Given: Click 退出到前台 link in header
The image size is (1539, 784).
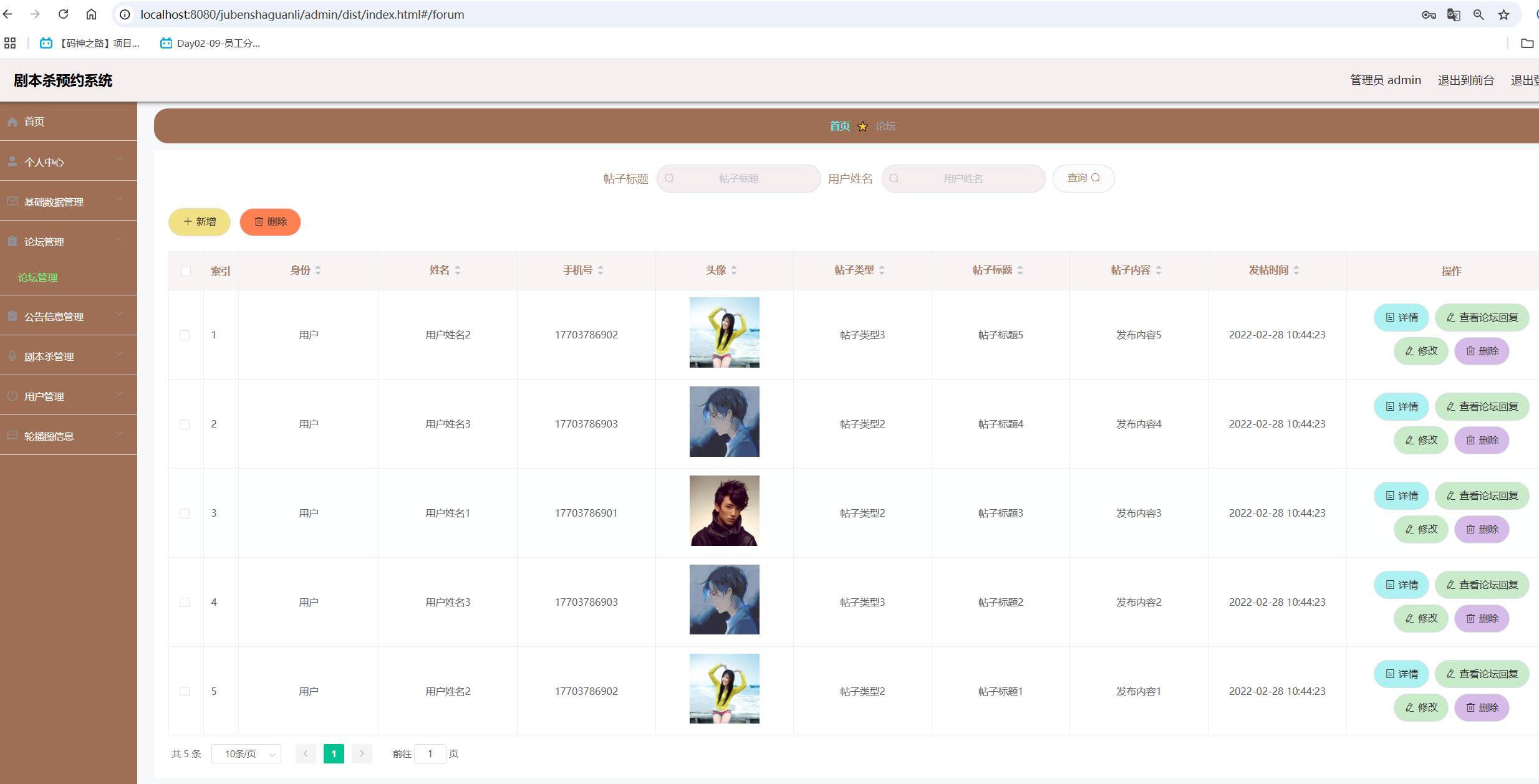Looking at the screenshot, I should click(1465, 80).
